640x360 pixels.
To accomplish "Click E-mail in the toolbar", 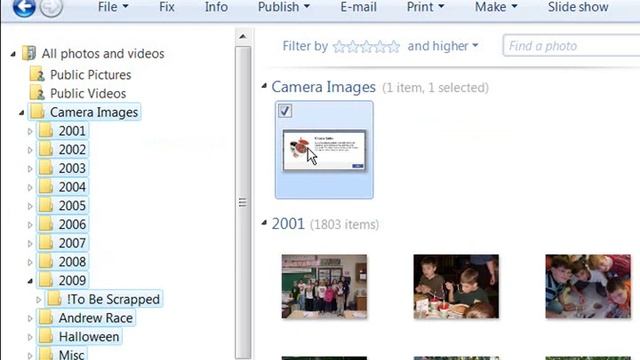I will (x=358, y=7).
